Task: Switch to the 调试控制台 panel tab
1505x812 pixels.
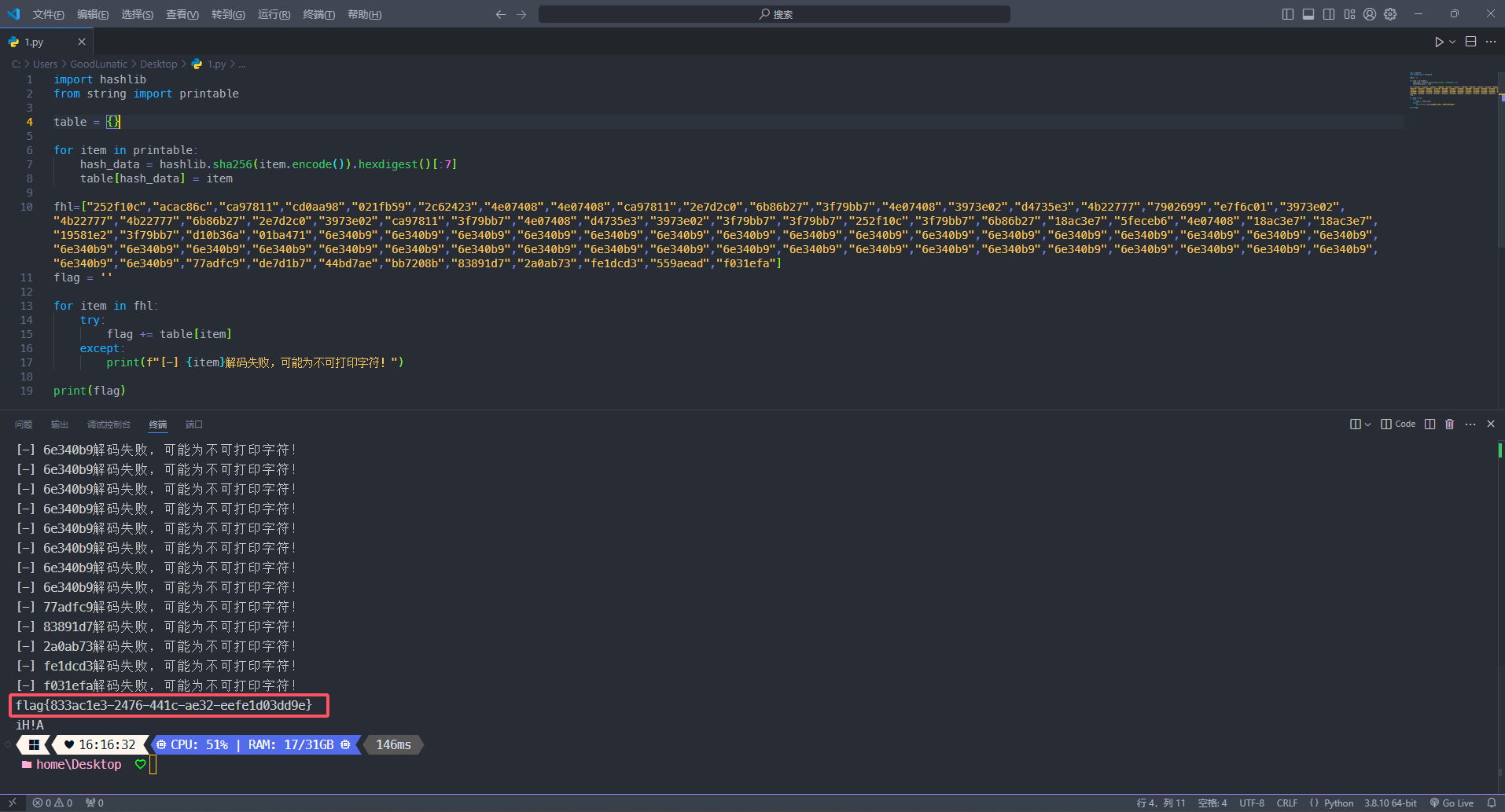Action: pyautogui.click(x=109, y=424)
